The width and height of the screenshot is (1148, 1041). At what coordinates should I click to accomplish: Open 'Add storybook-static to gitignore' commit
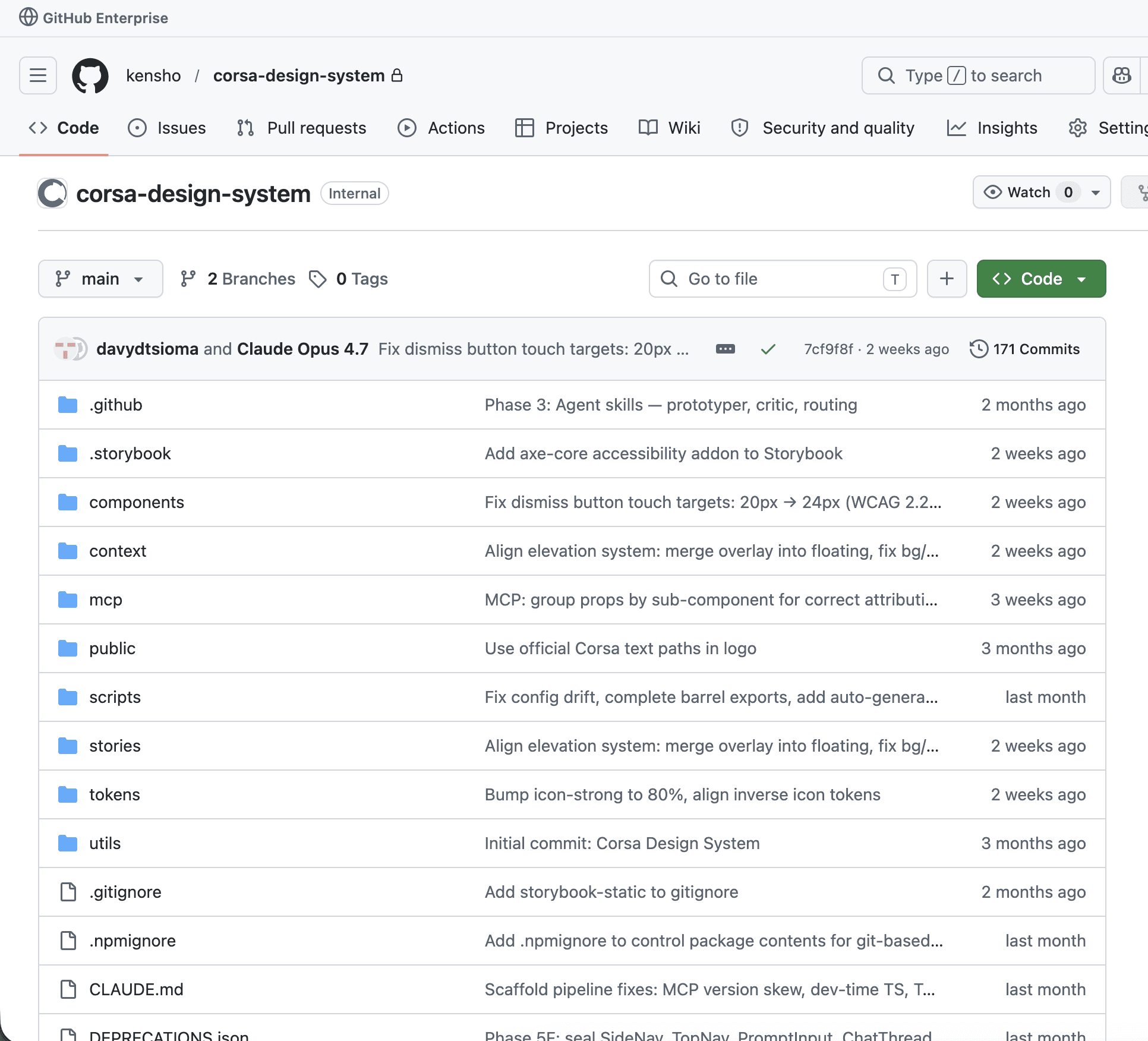click(x=611, y=892)
